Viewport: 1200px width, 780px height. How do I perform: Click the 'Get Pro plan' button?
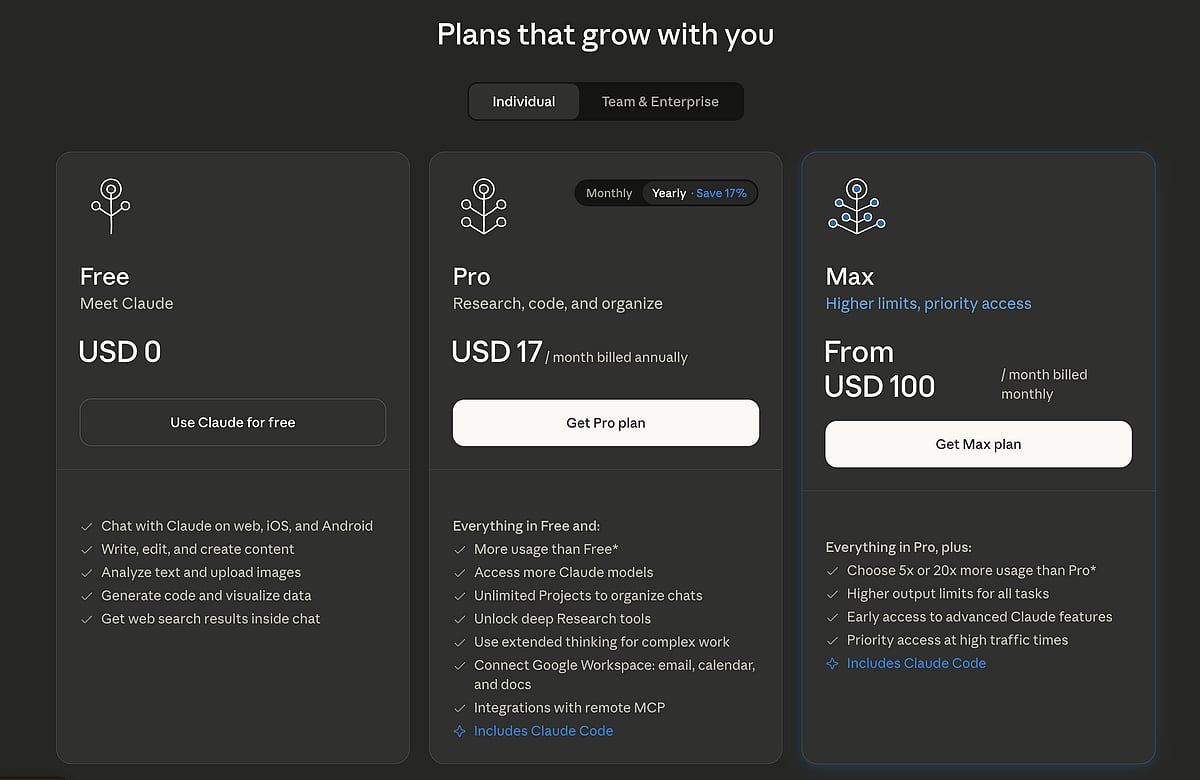(606, 423)
